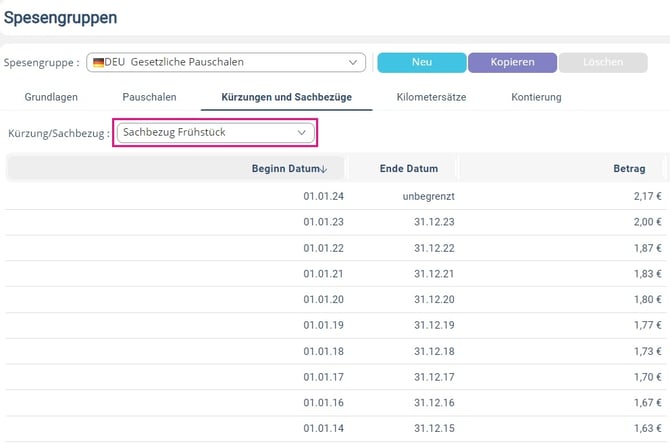Click the greyed-out Löschen button
Viewport: 670px width, 444px height.
pyautogui.click(x=603, y=62)
